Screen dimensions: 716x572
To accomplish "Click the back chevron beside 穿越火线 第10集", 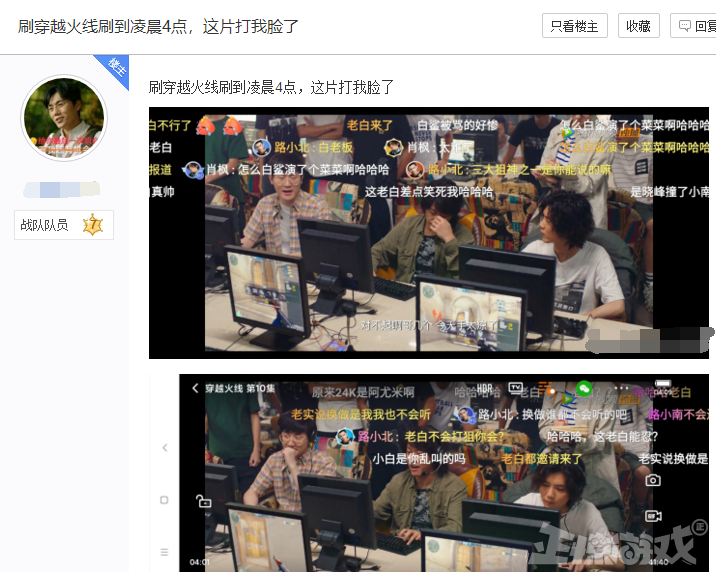I will coord(195,388).
